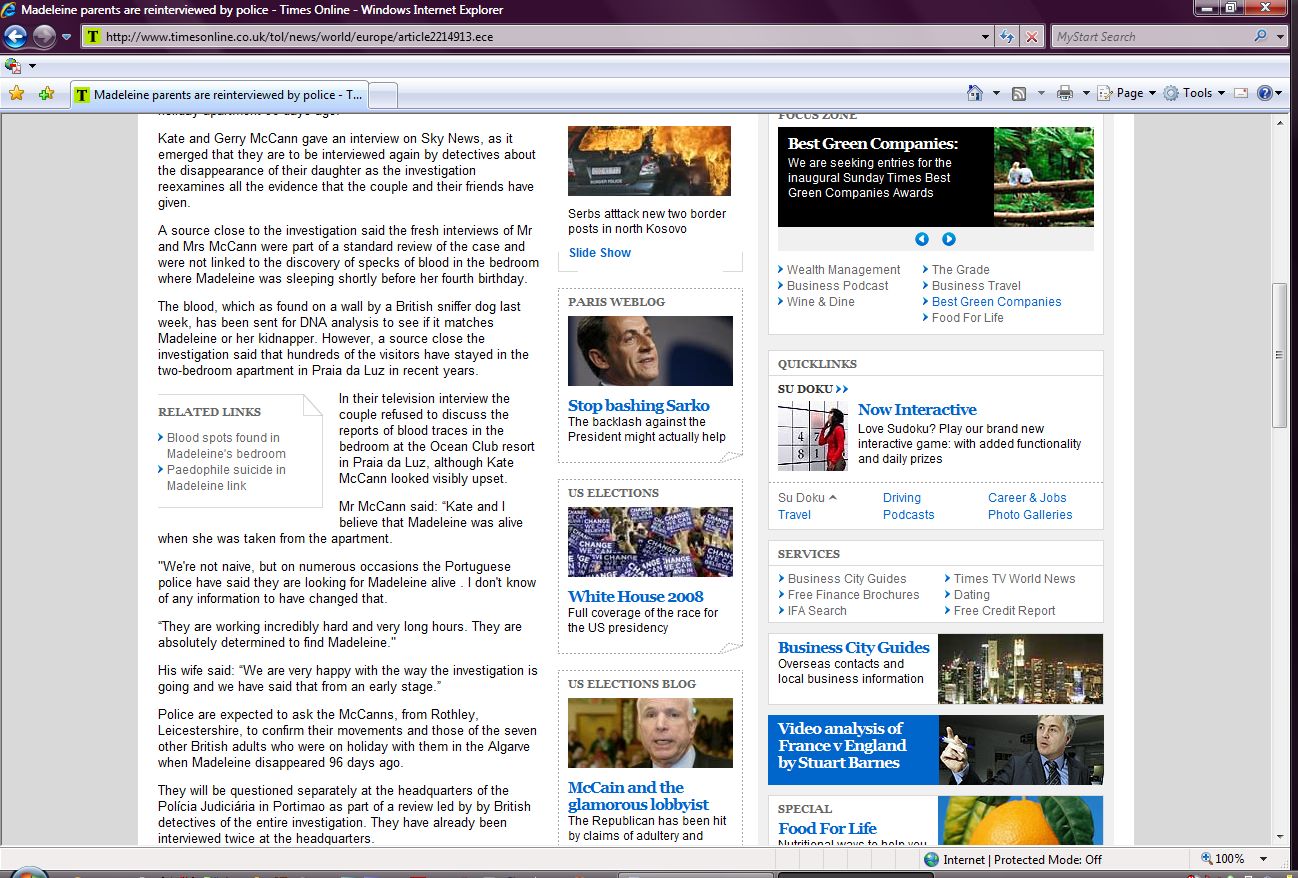Click the Home icon in command bar
This screenshot has height=878, width=1298.
(x=975, y=93)
